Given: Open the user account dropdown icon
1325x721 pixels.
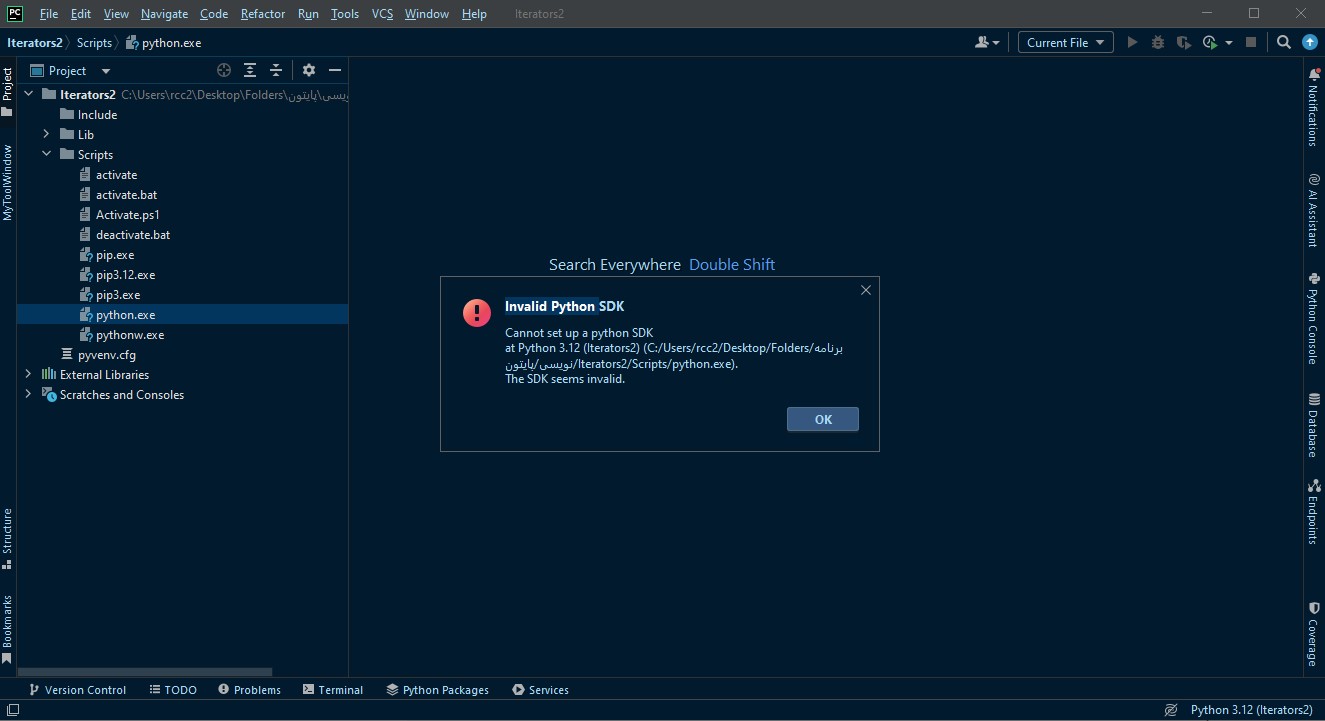Looking at the screenshot, I should point(987,42).
